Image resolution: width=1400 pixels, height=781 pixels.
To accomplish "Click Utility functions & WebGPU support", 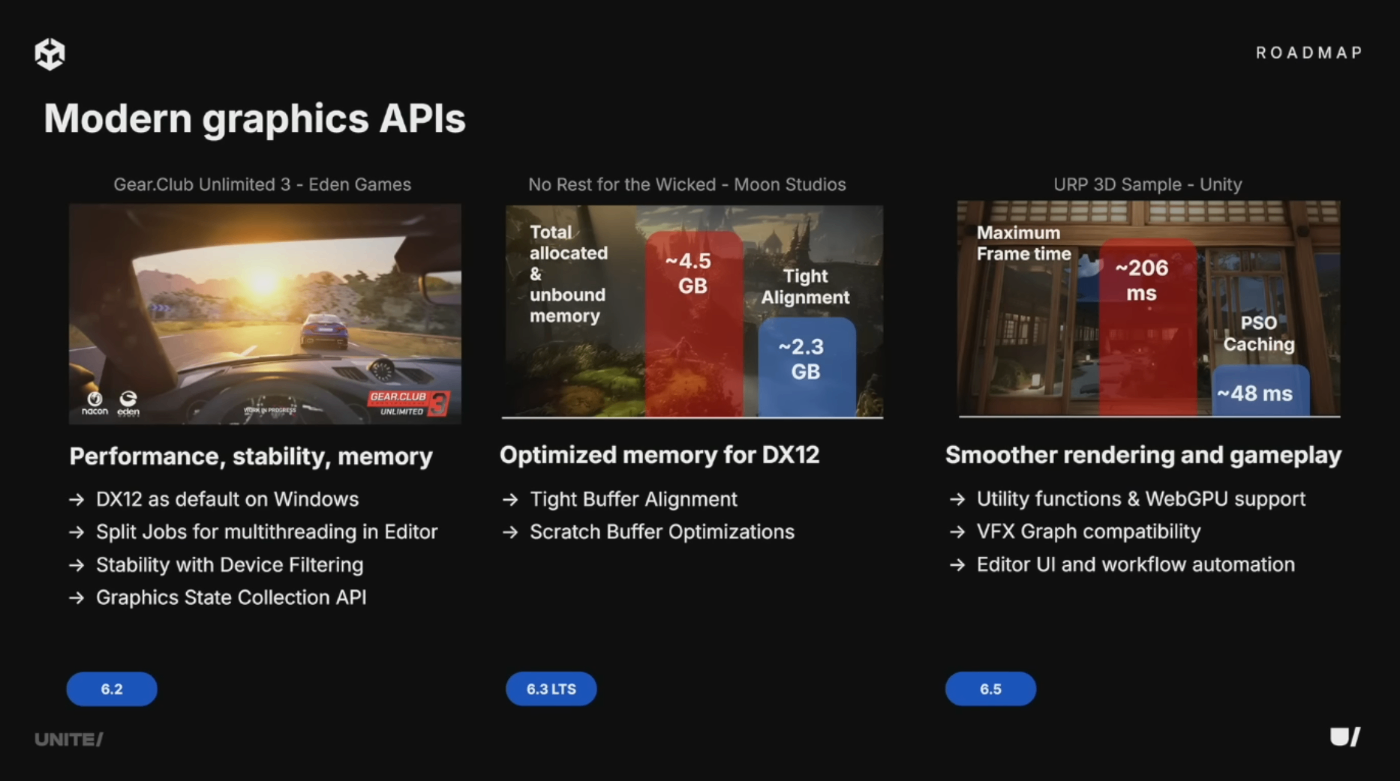I will (x=1141, y=499).
